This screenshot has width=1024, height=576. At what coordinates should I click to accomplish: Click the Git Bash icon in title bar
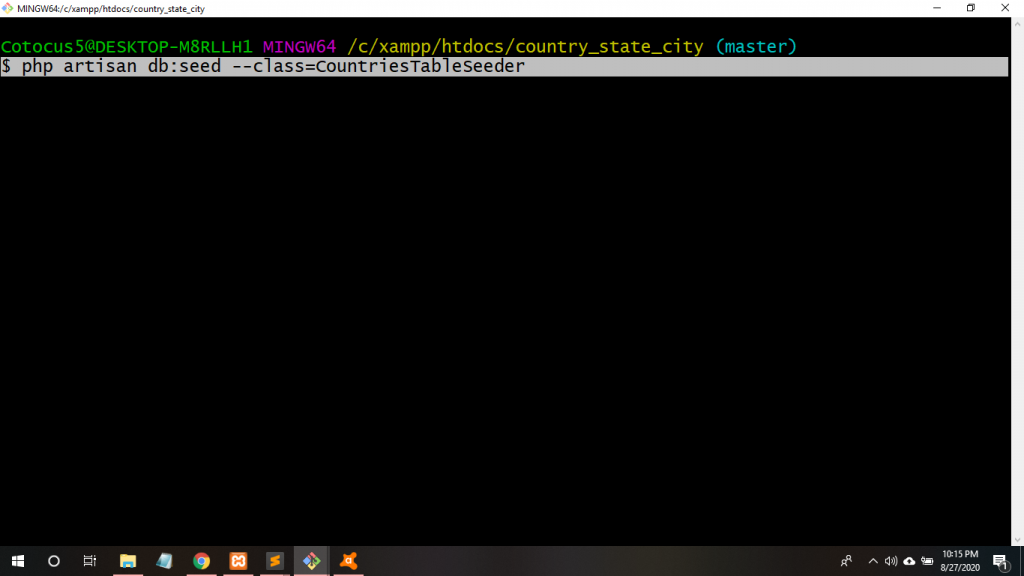8,8
